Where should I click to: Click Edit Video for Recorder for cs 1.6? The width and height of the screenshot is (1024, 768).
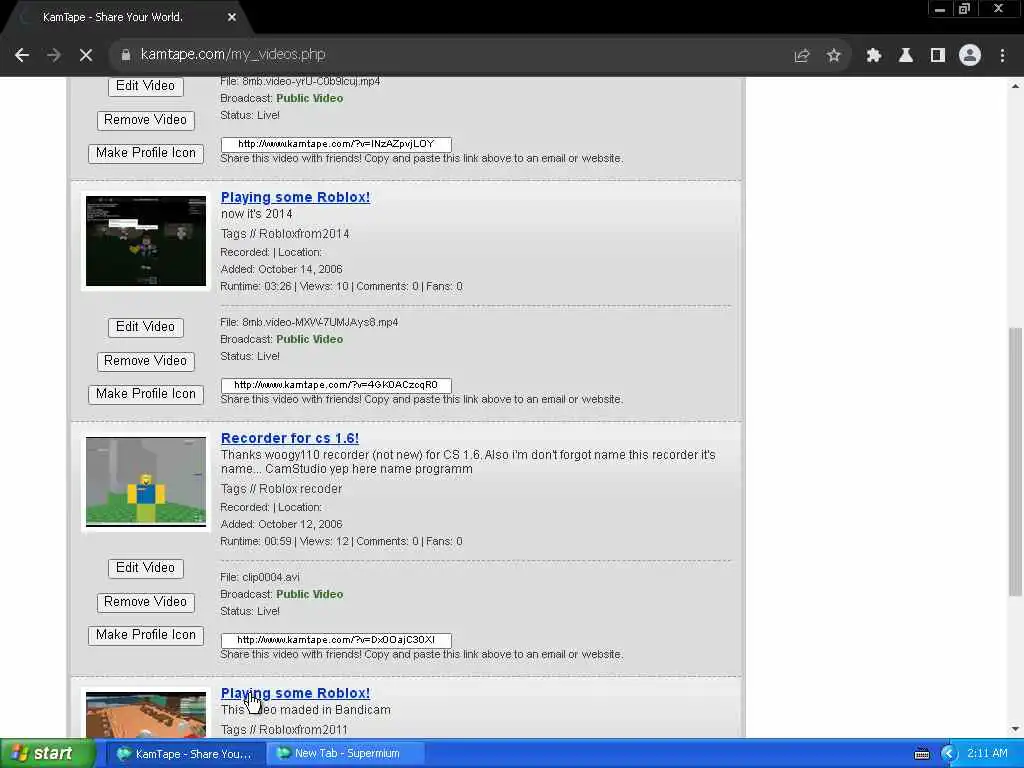146,568
